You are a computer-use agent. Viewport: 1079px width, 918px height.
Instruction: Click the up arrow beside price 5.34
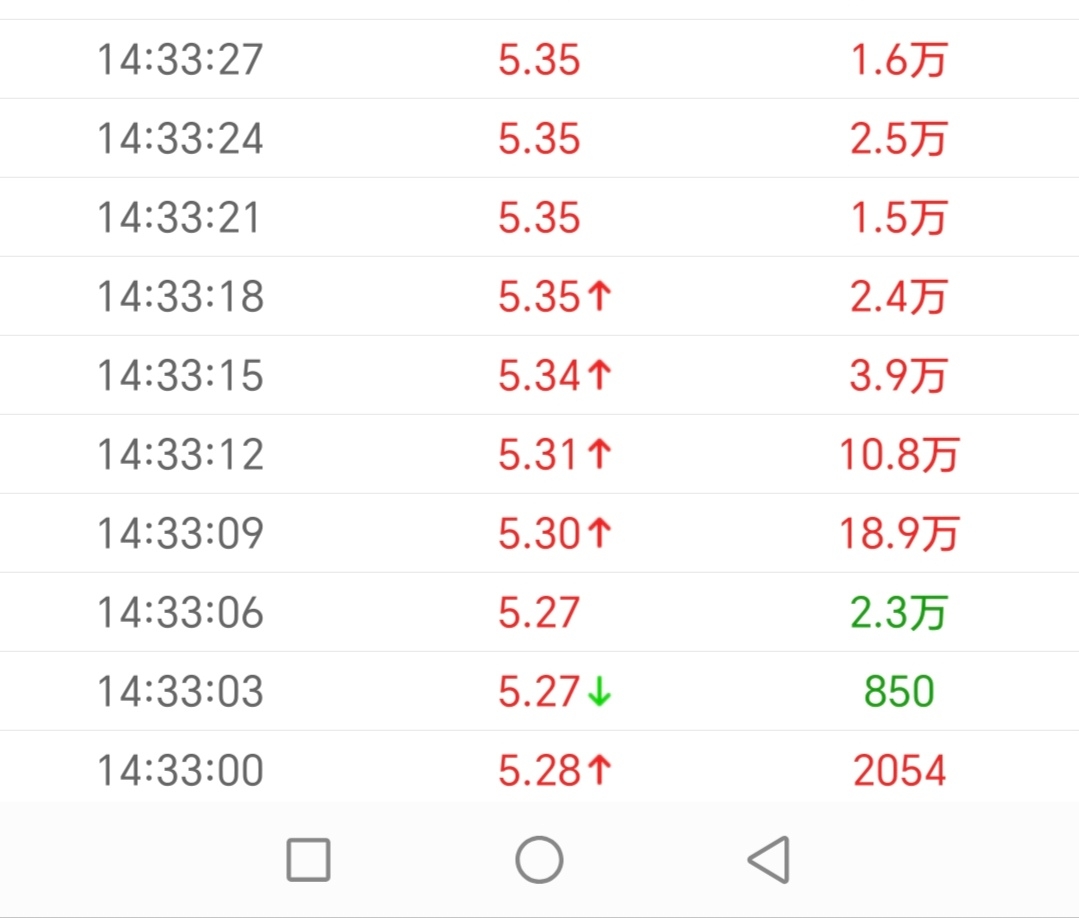[599, 375]
